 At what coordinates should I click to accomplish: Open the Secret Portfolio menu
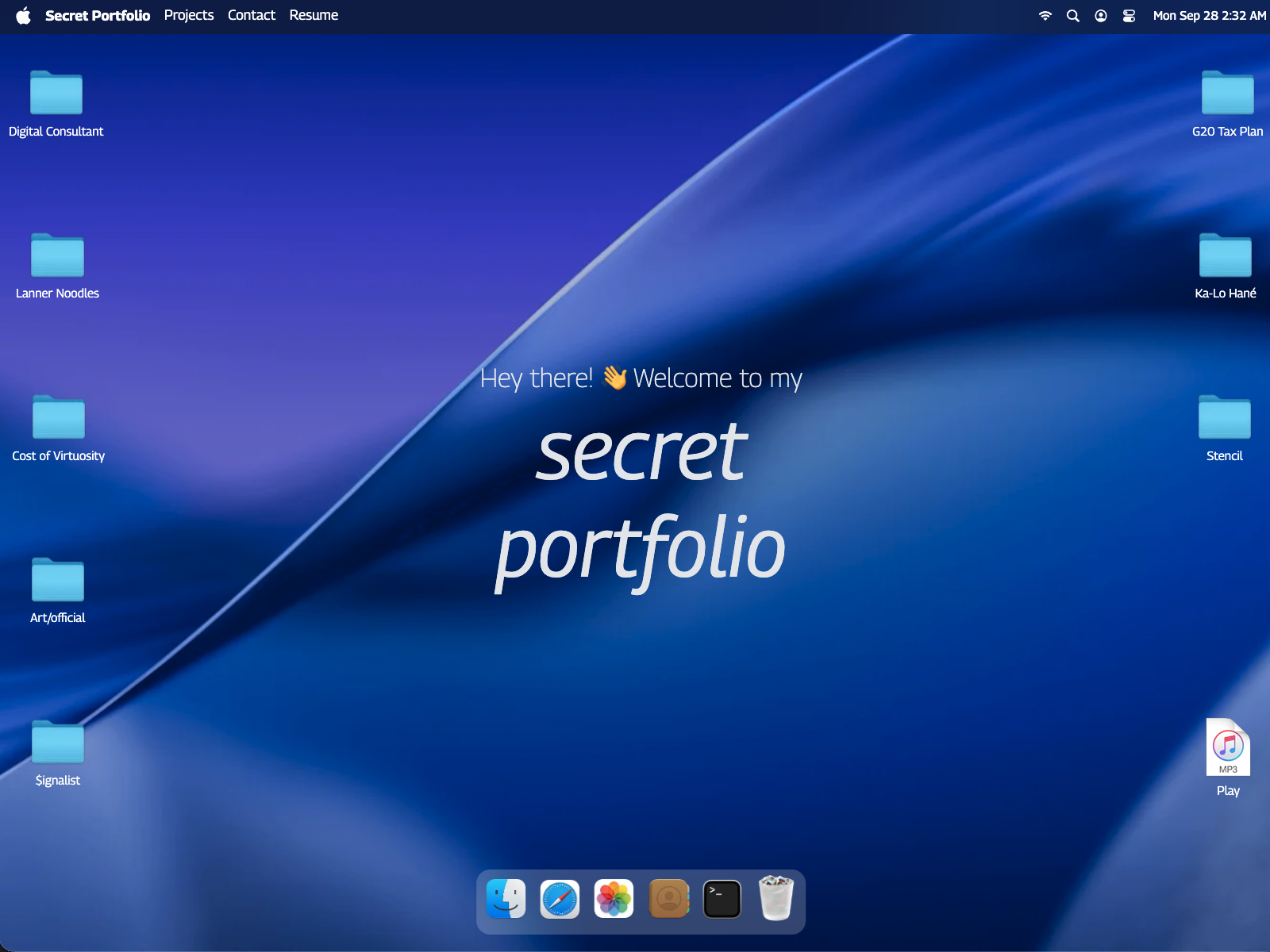(x=98, y=15)
